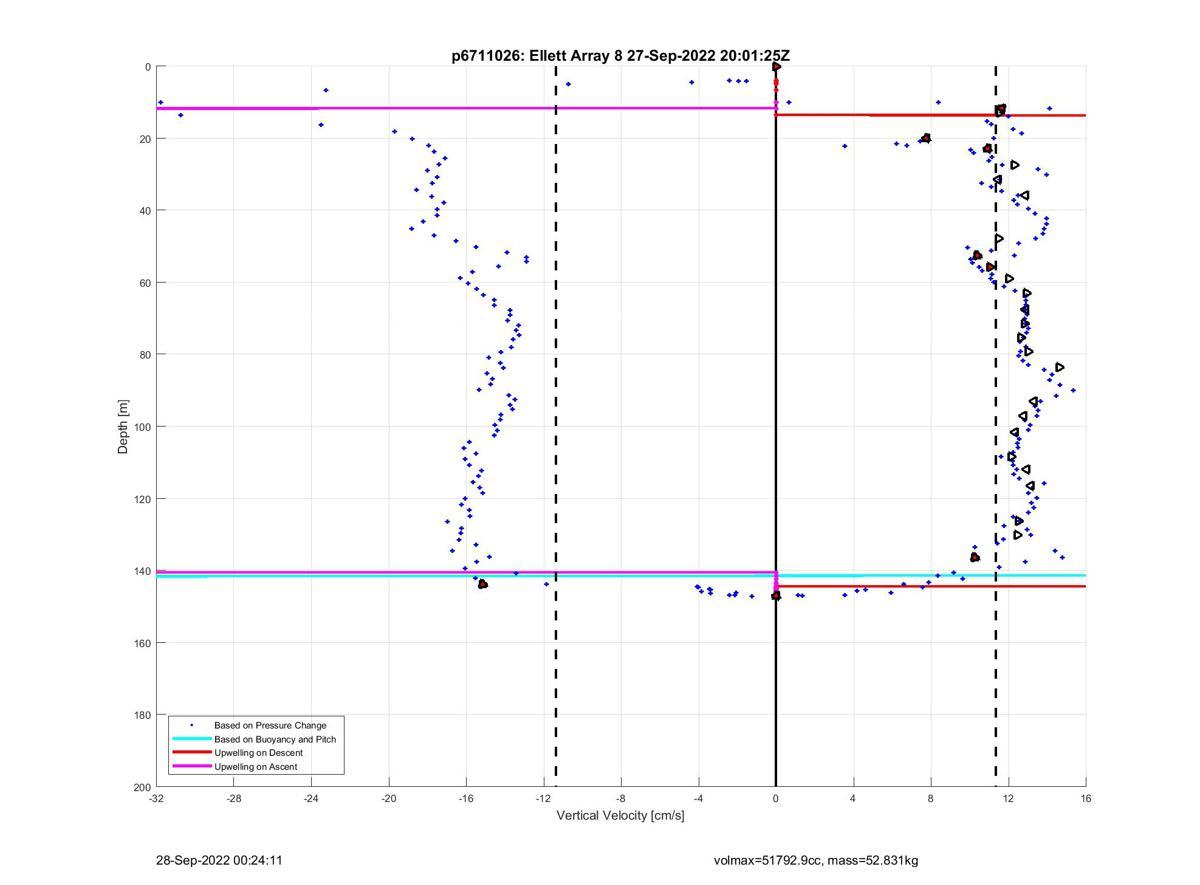Click y-axis tick label 200
The height and width of the screenshot is (885, 1200).
tap(141, 787)
